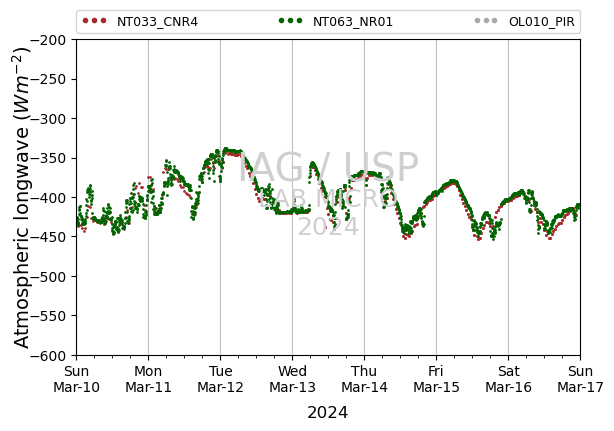Click the NT033_CNR4 legend label
Screen dimensions: 614x431
coord(157,22)
